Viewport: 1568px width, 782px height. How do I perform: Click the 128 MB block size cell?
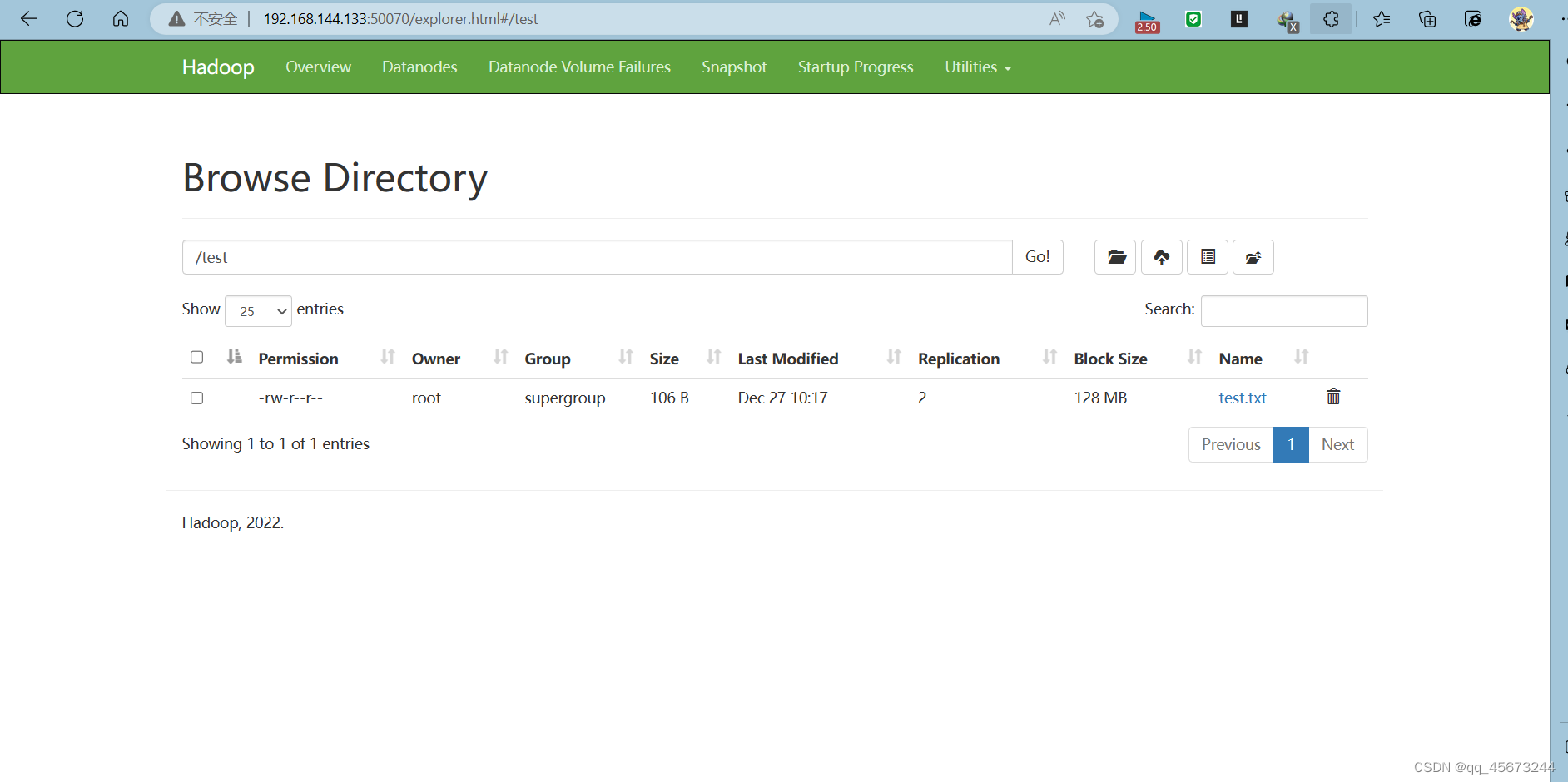1100,398
